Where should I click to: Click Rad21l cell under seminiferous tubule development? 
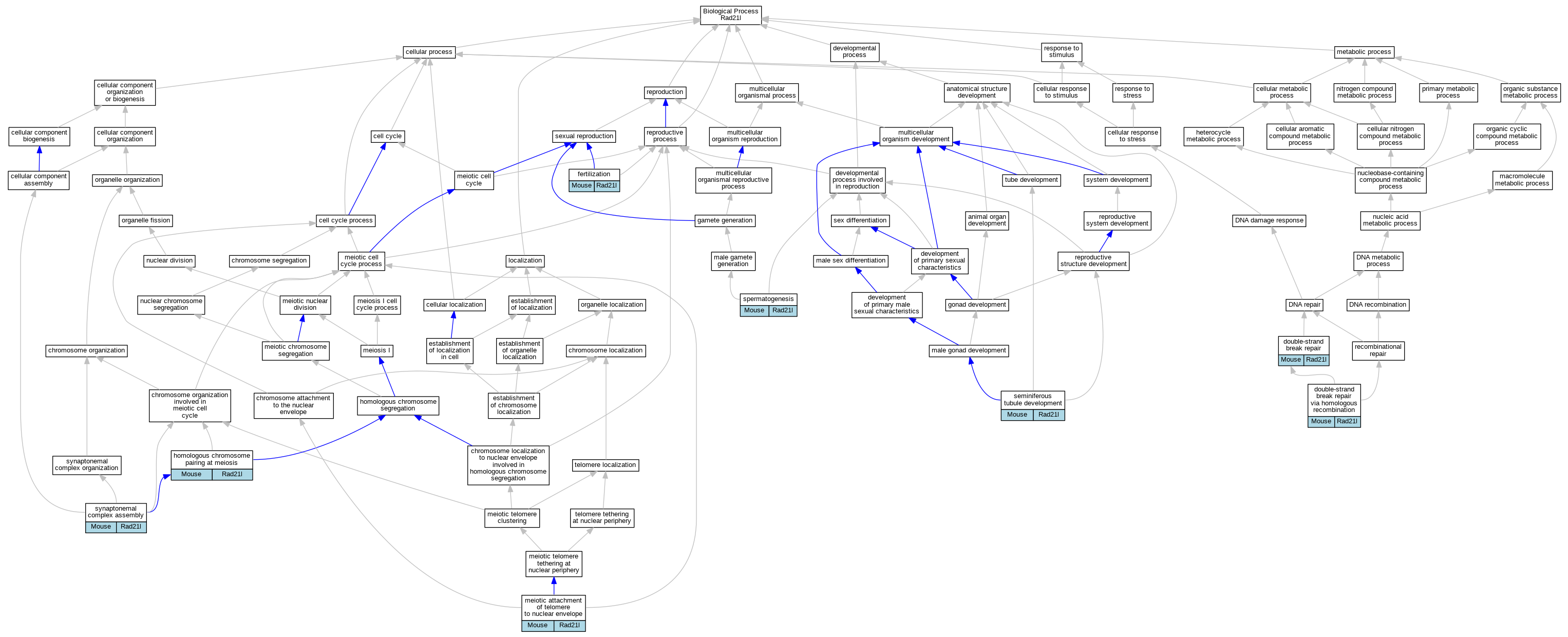point(1048,415)
